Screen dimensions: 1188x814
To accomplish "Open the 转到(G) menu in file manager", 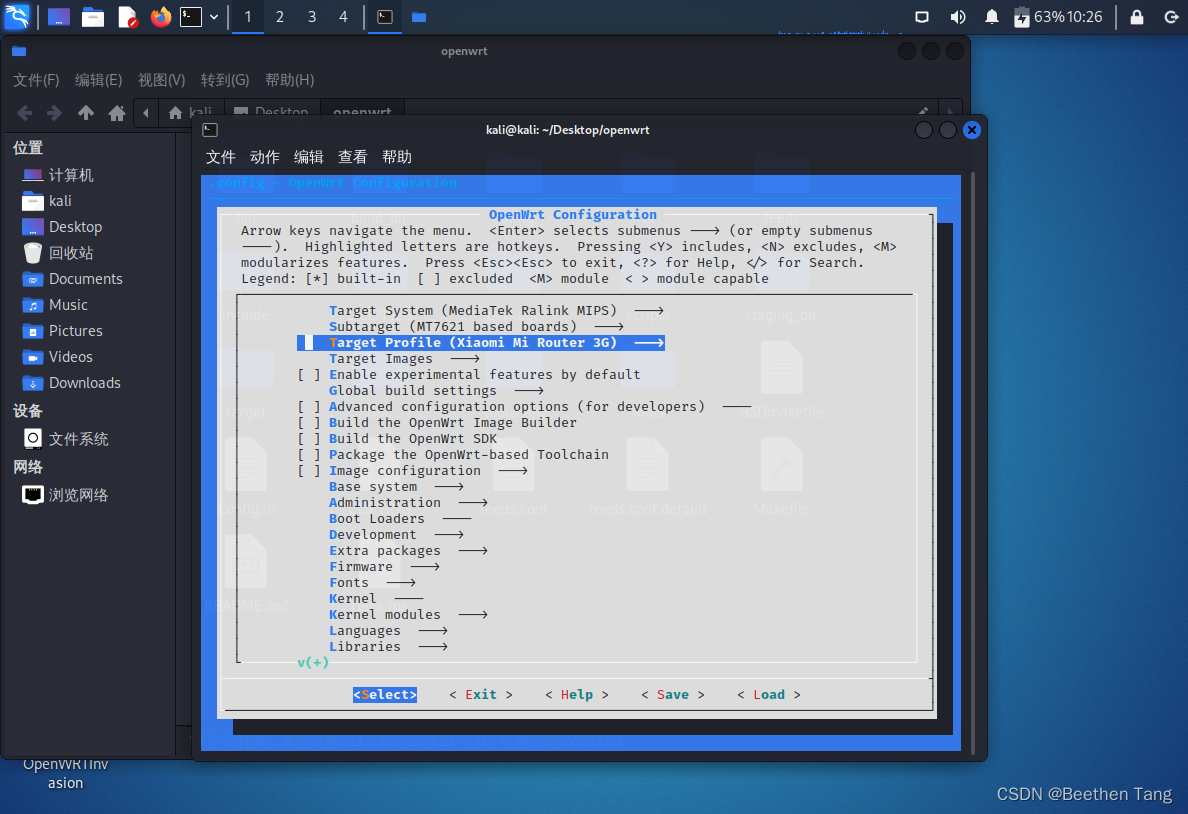I will (x=225, y=80).
